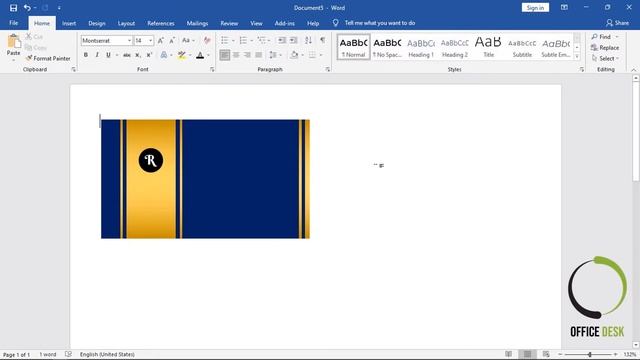Apply yellow text highlight color
Screen dimensions: 640x360
pos(182,55)
